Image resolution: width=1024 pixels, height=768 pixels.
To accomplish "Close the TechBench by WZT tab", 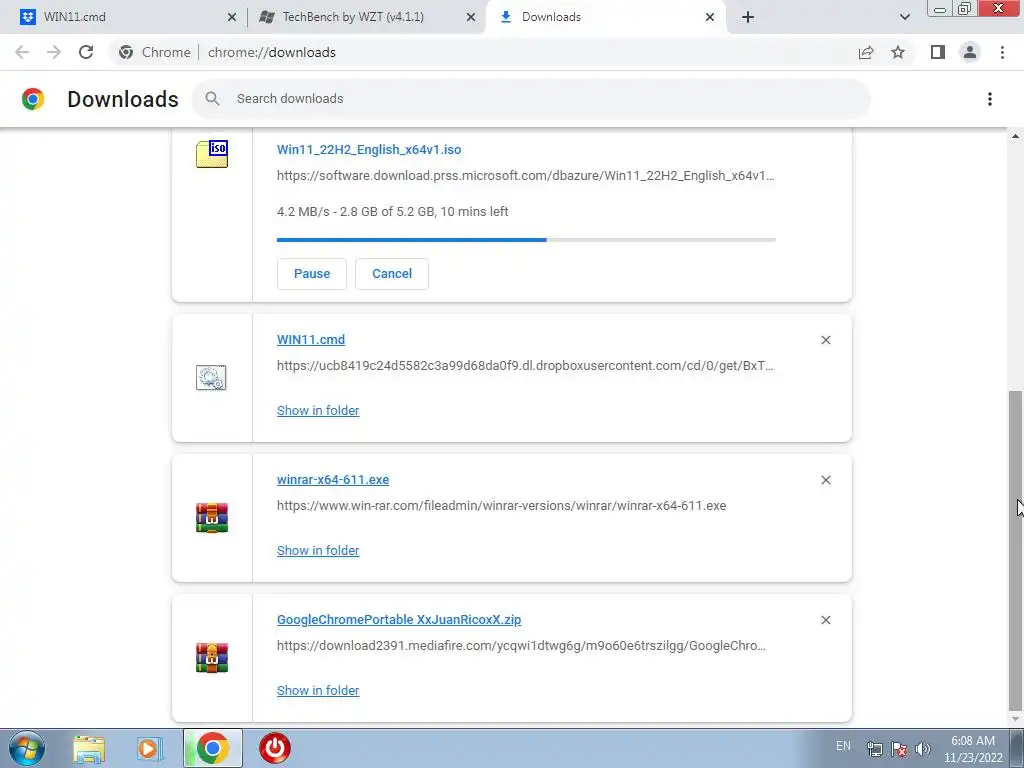I will (x=471, y=17).
